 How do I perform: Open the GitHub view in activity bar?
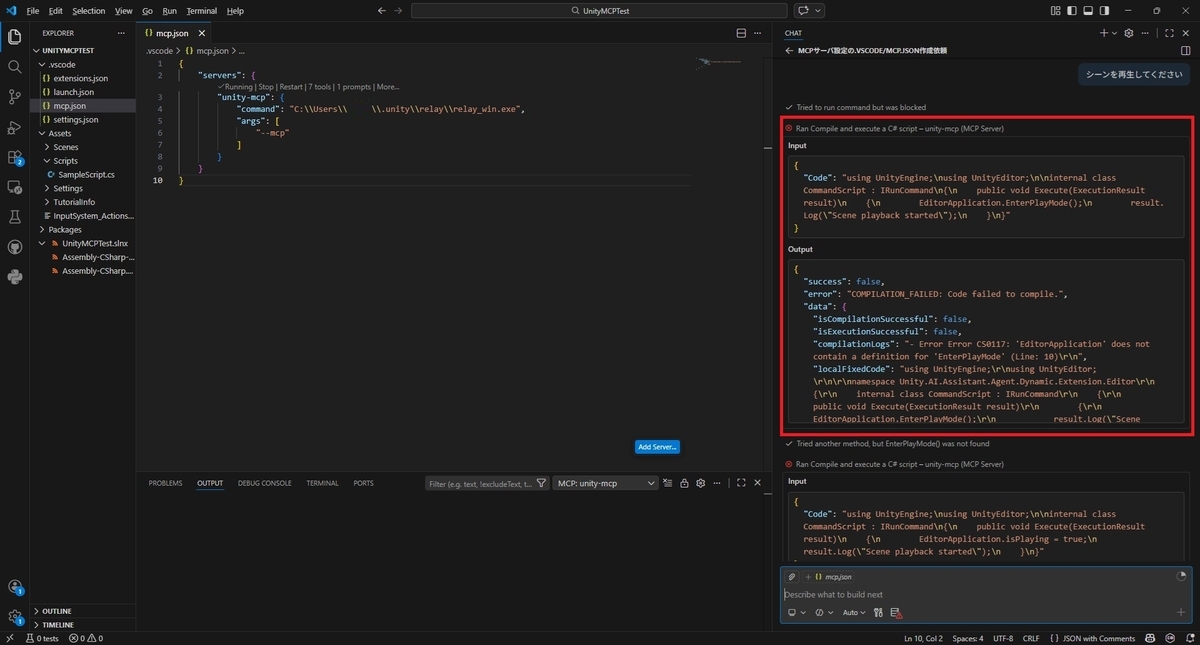coord(14,247)
